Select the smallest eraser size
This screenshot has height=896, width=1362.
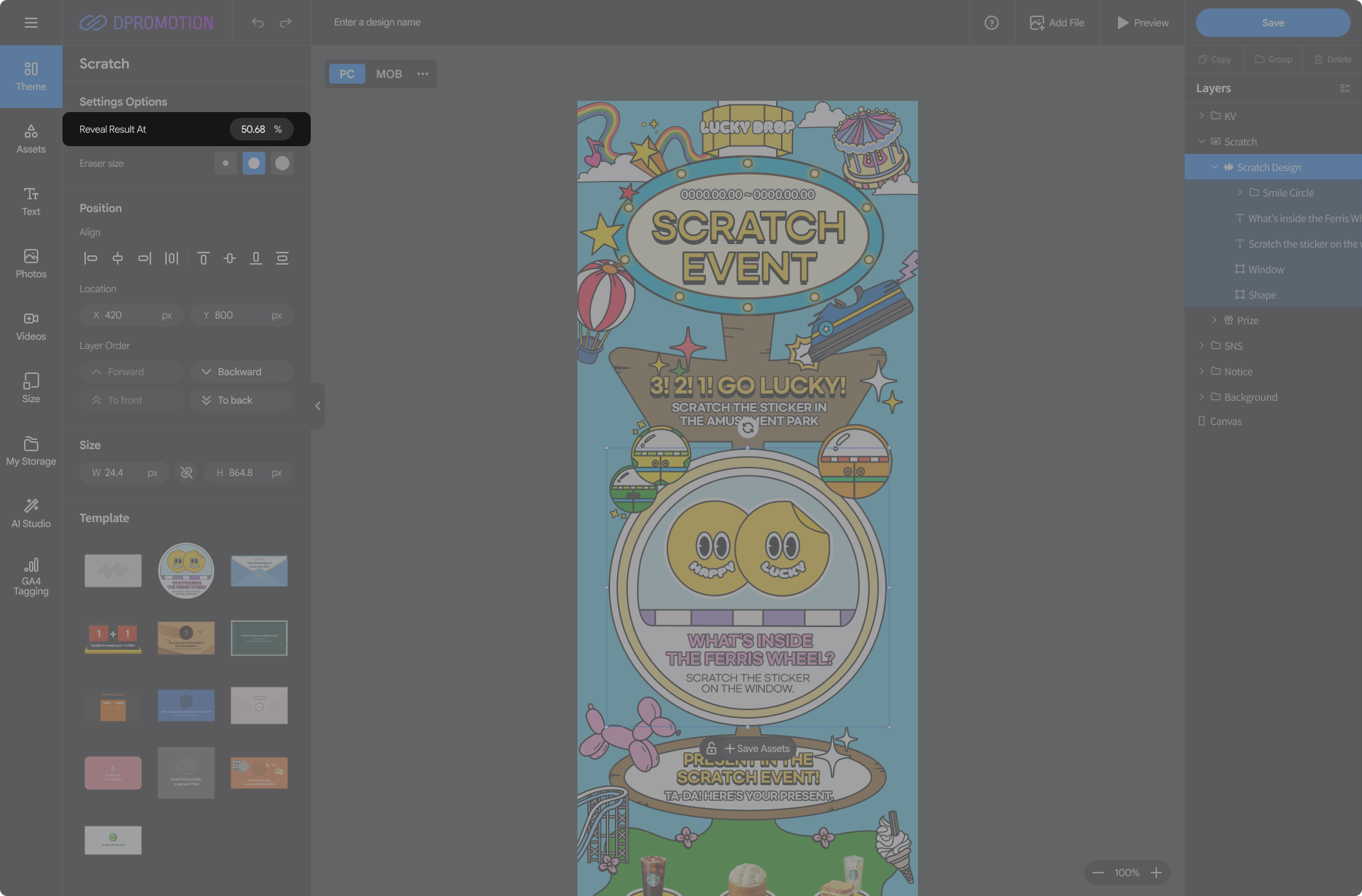226,163
